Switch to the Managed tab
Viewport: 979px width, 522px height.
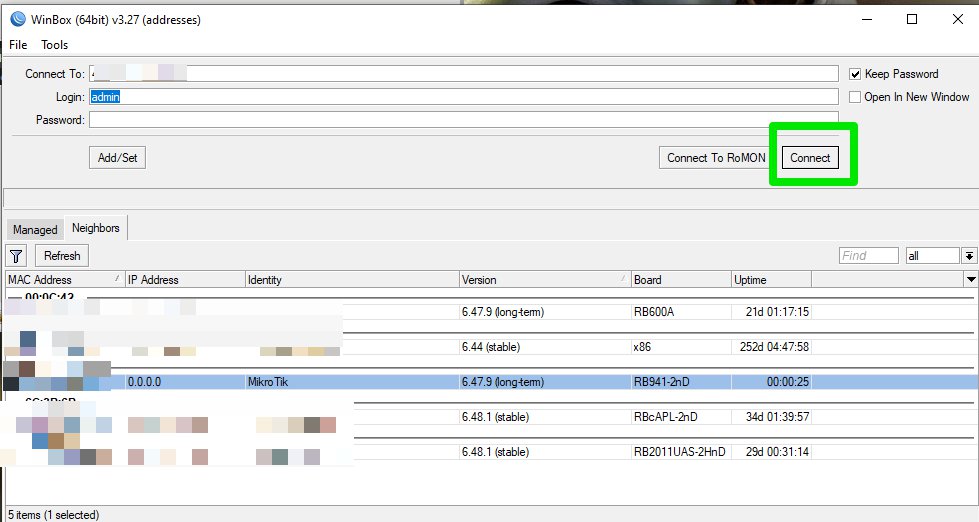(x=35, y=230)
